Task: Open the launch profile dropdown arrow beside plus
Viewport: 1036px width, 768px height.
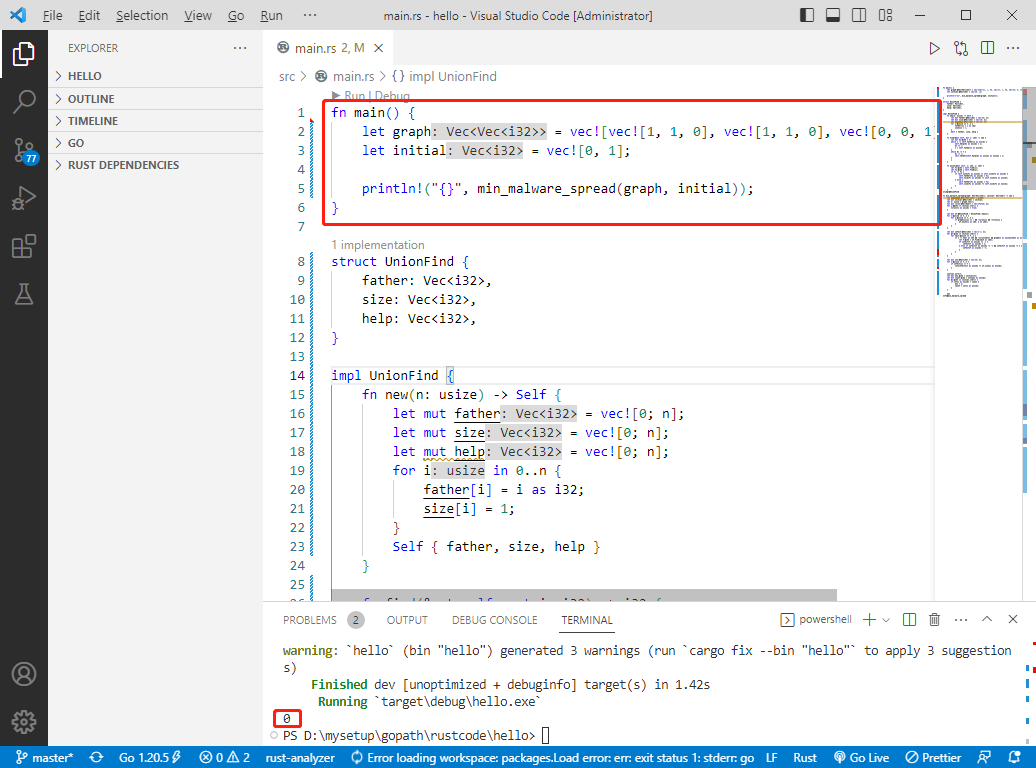Action: (886, 620)
